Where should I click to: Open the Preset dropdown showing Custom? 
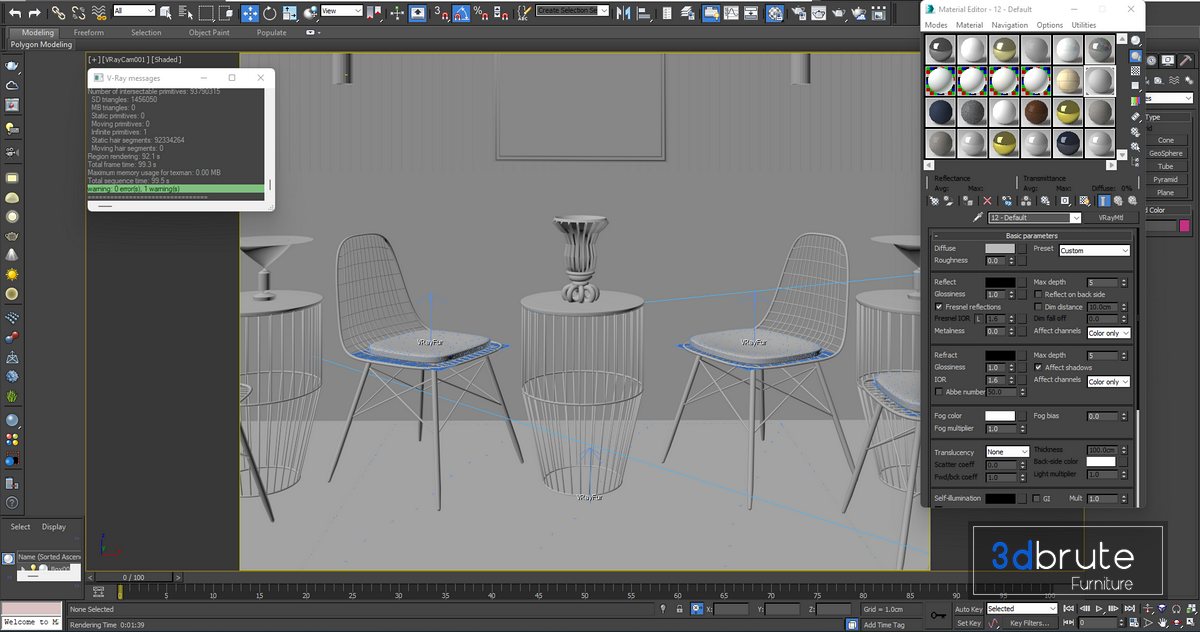coord(1093,251)
